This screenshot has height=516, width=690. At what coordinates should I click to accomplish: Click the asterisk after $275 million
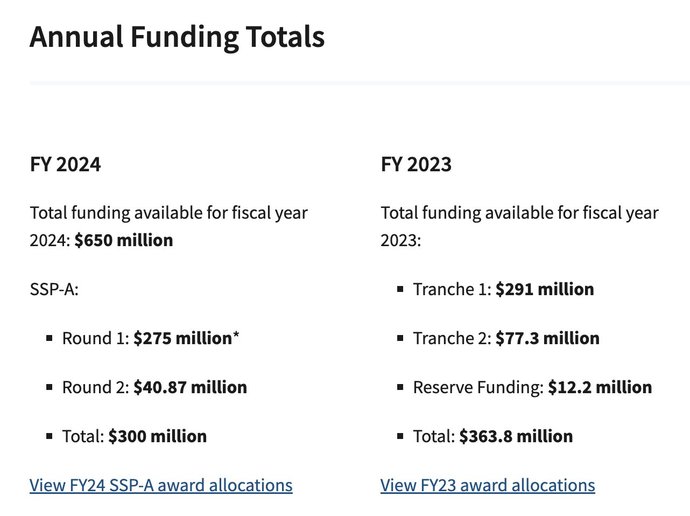(x=236, y=336)
